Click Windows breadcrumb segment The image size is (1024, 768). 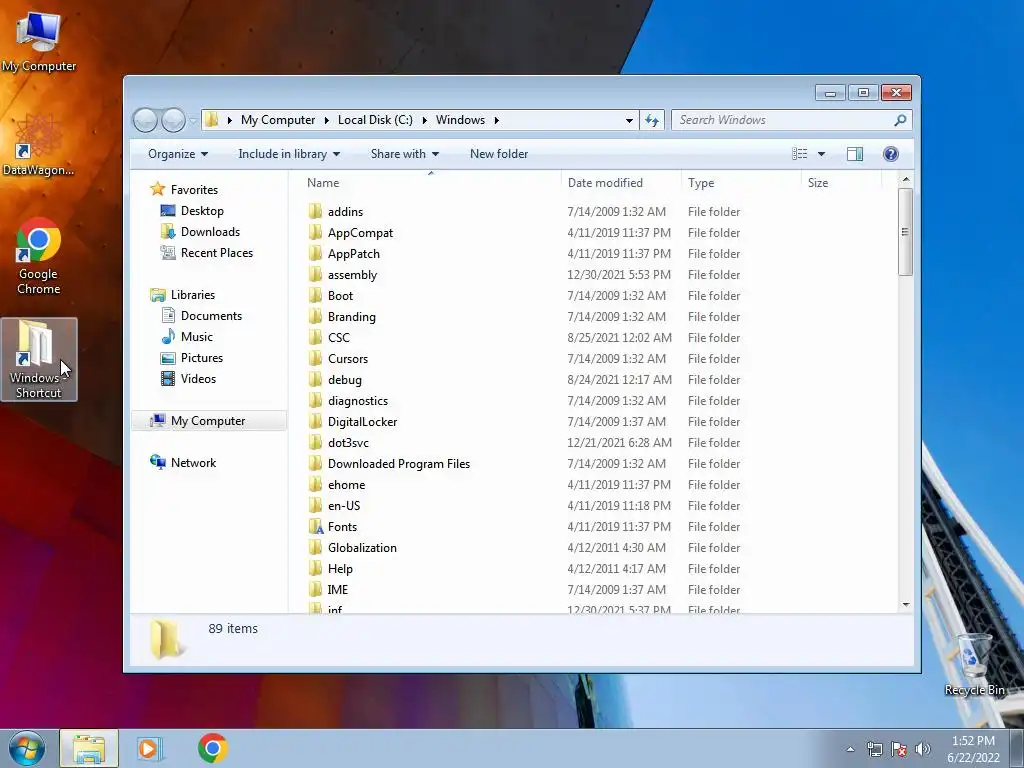(x=460, y=120)
